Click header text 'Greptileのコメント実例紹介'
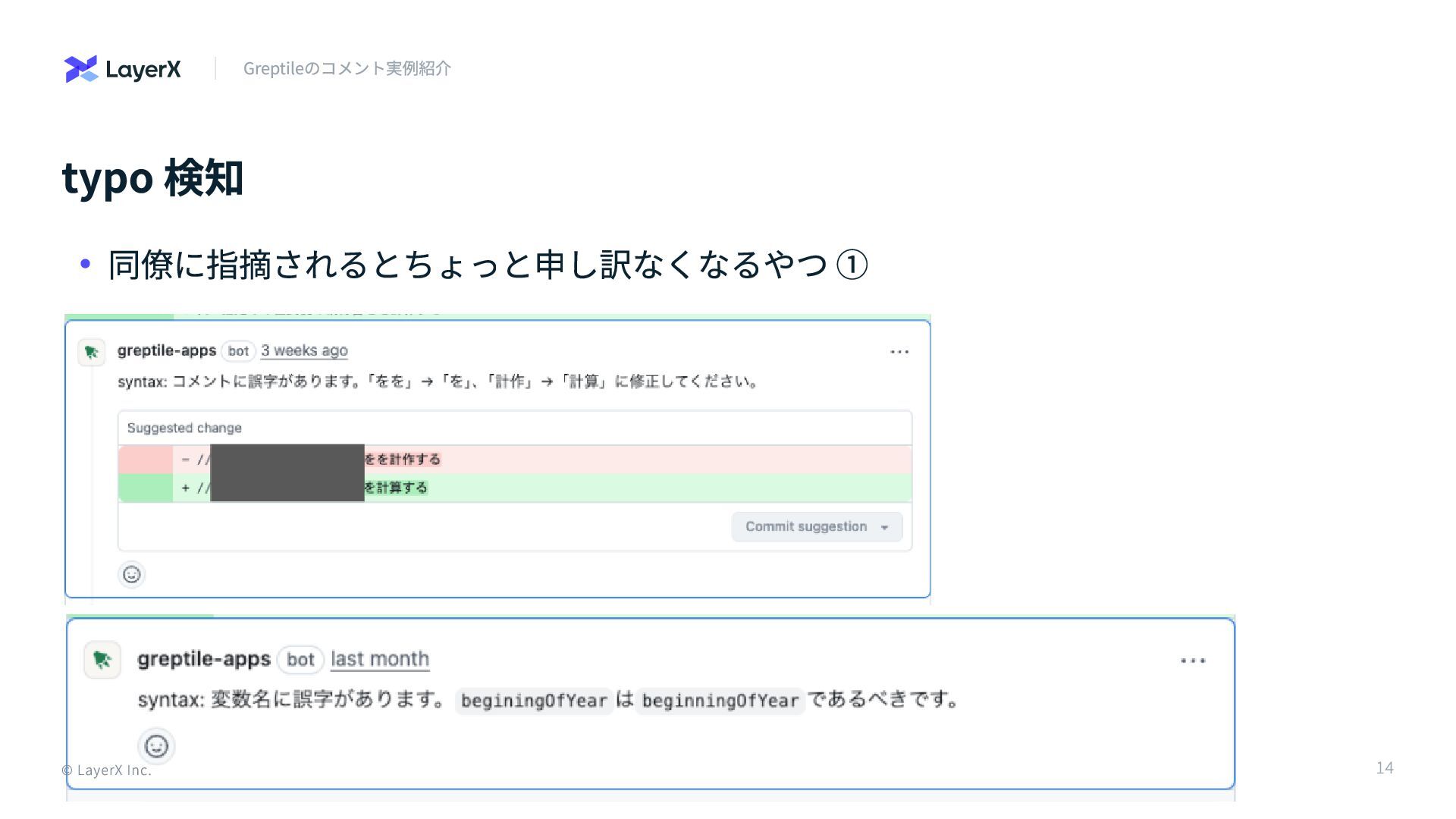 tap(347, 68)
